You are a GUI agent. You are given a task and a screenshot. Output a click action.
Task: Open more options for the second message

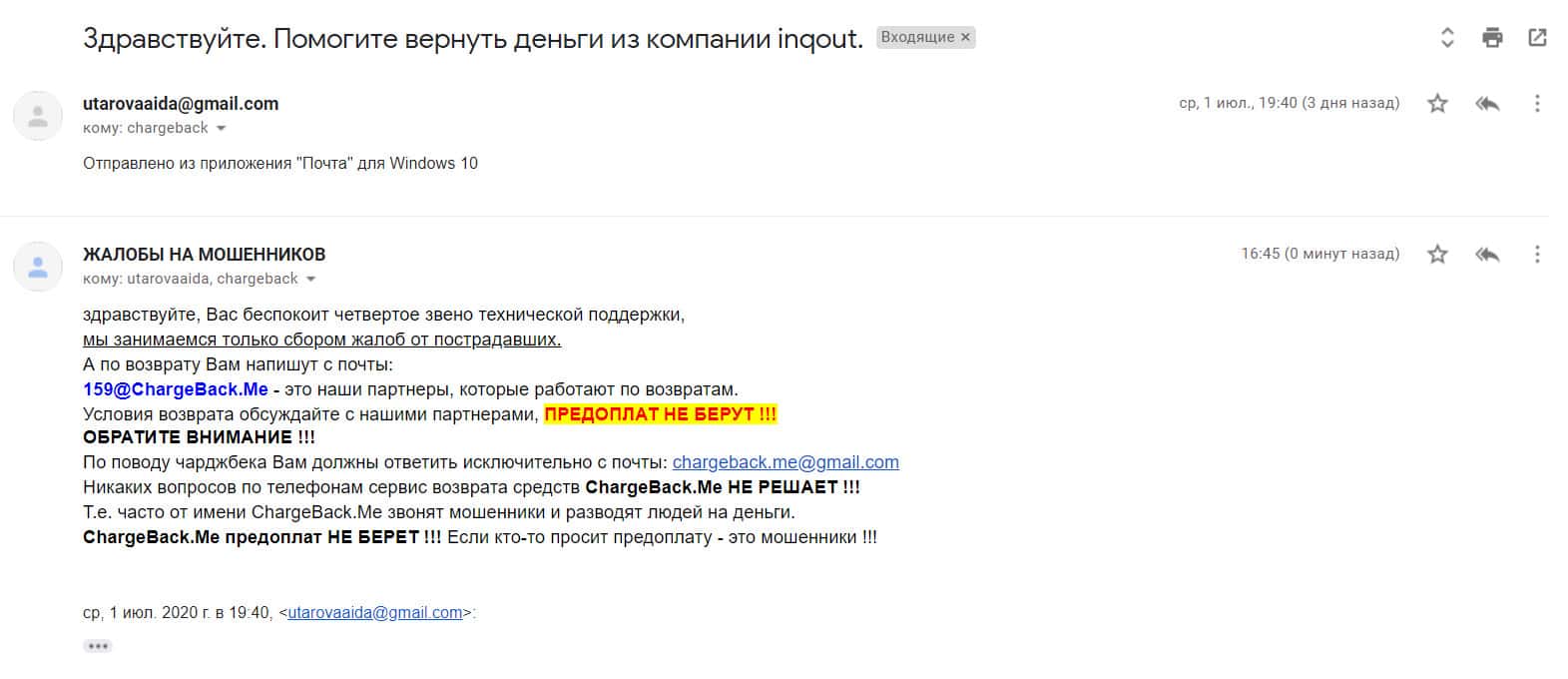[x=1537, y=254]
